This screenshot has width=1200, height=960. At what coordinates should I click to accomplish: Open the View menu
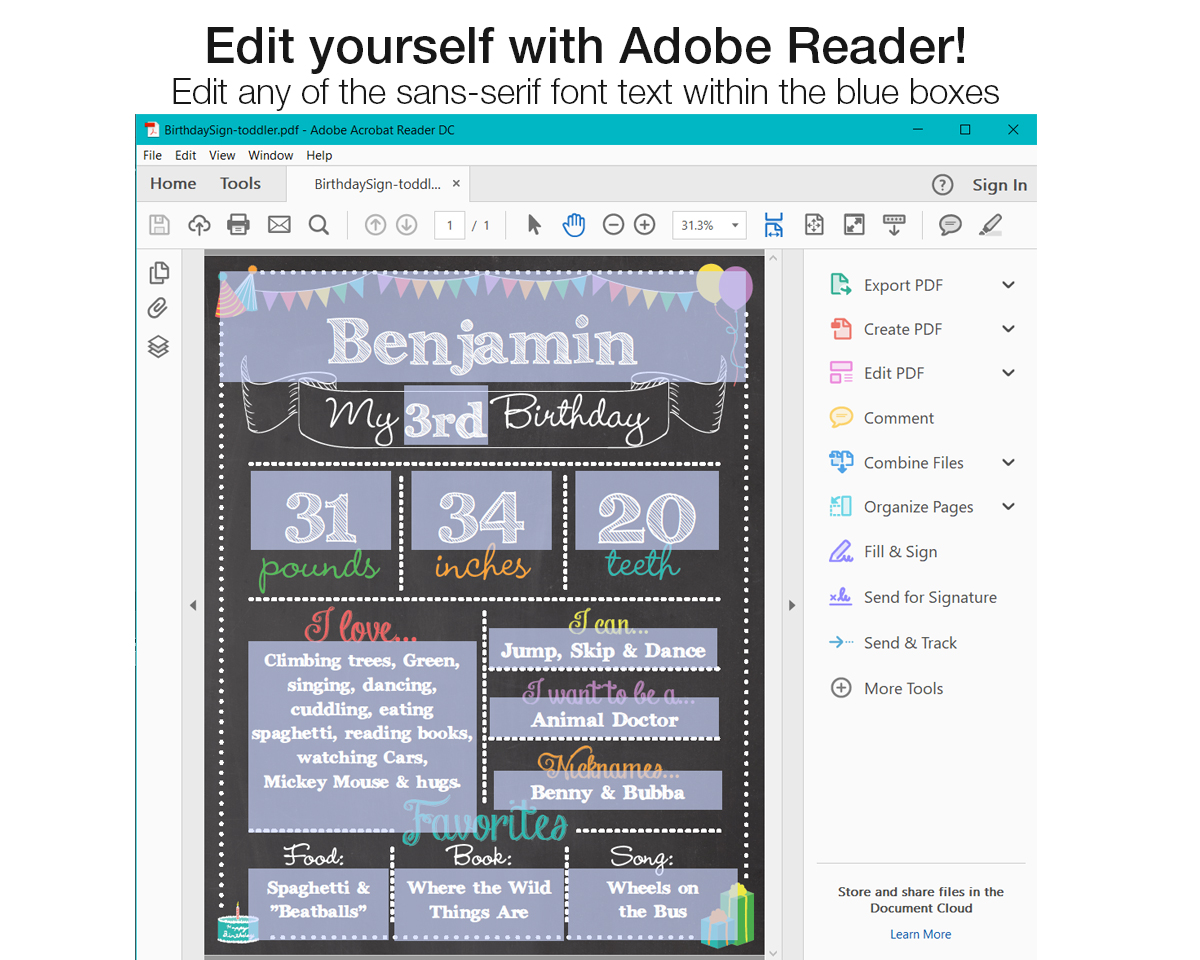point(222,155)
